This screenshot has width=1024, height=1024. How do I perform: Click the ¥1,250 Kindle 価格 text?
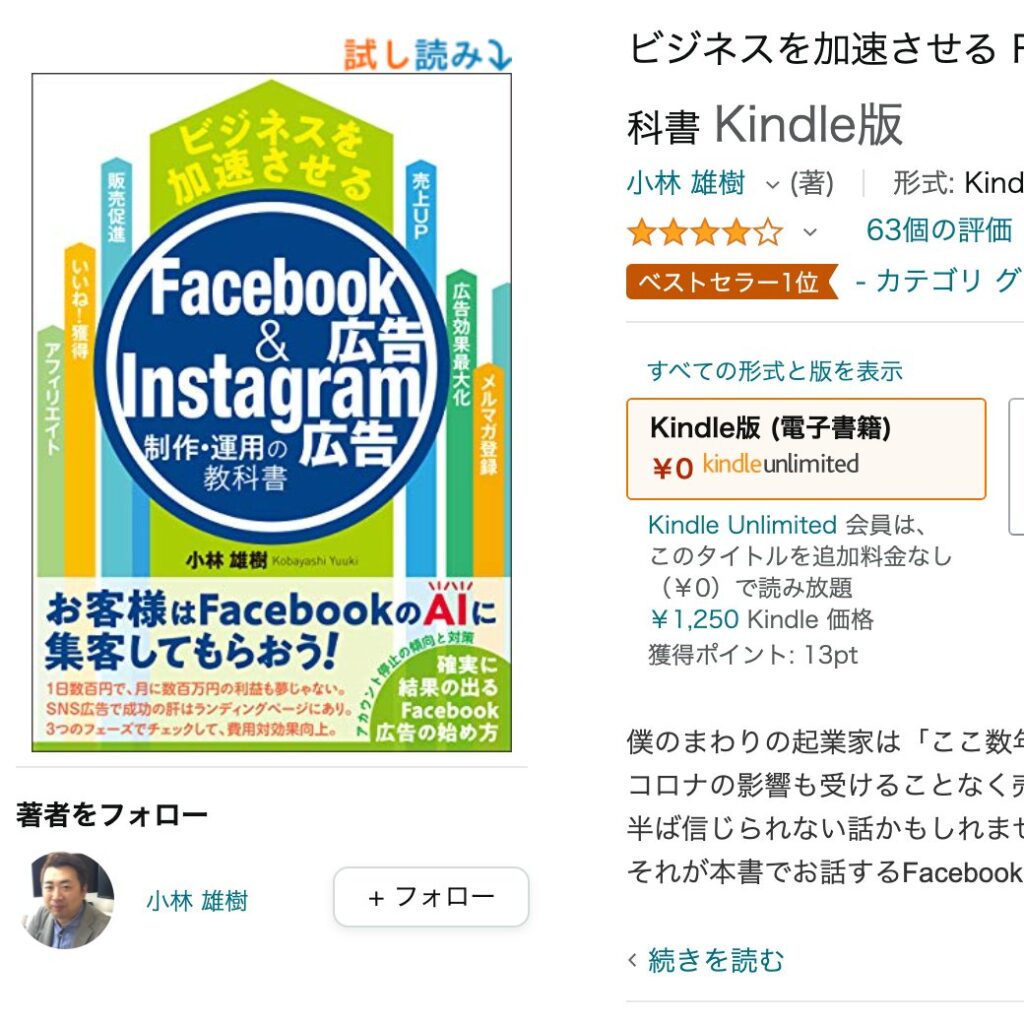[x=761, y=620]
